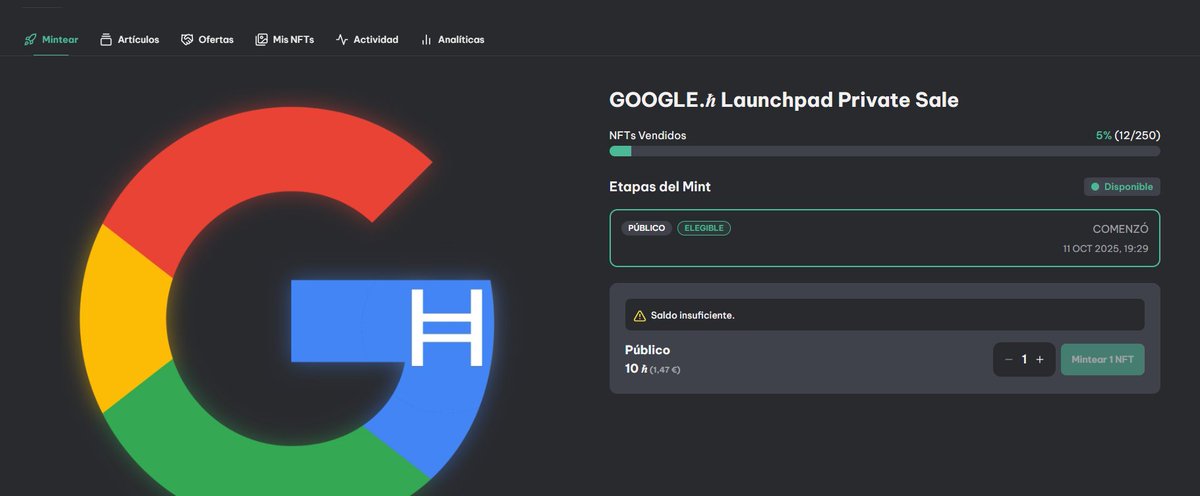Click the bar chart icon beside Analíticas
This screenshot has width=1200, height=496.
[426, 39]
